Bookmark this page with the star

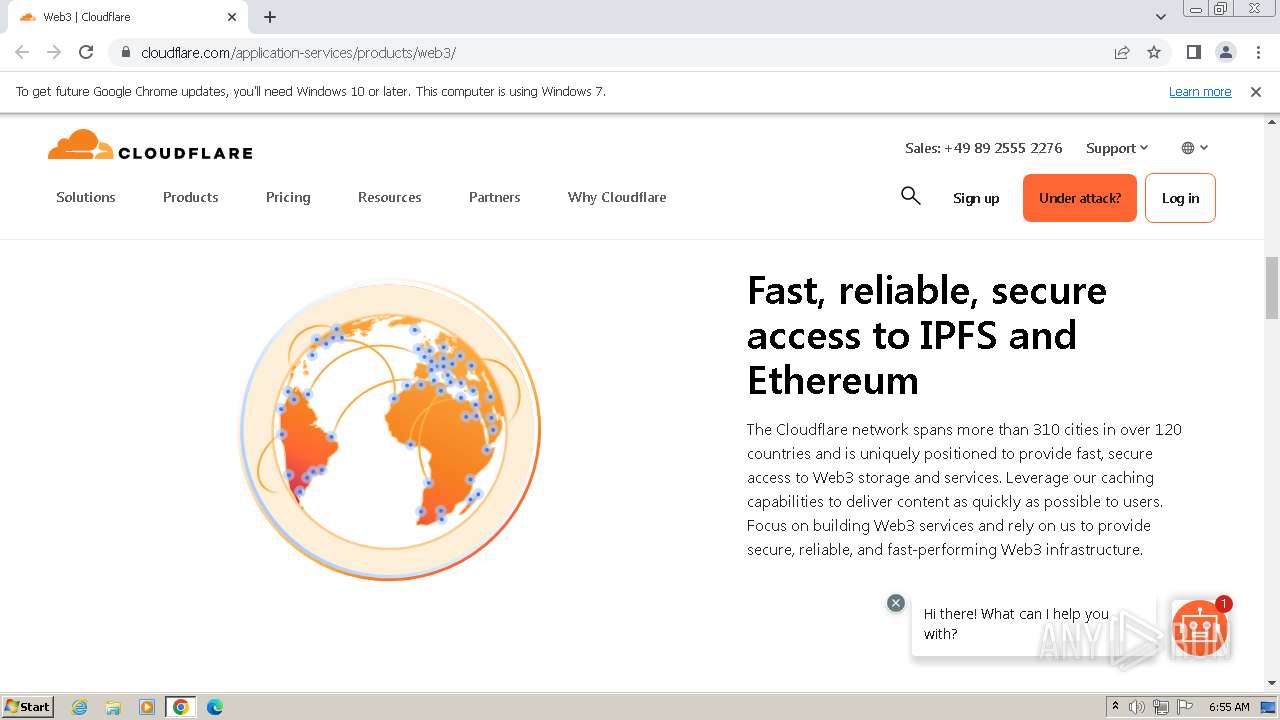tap(1154, 52)
